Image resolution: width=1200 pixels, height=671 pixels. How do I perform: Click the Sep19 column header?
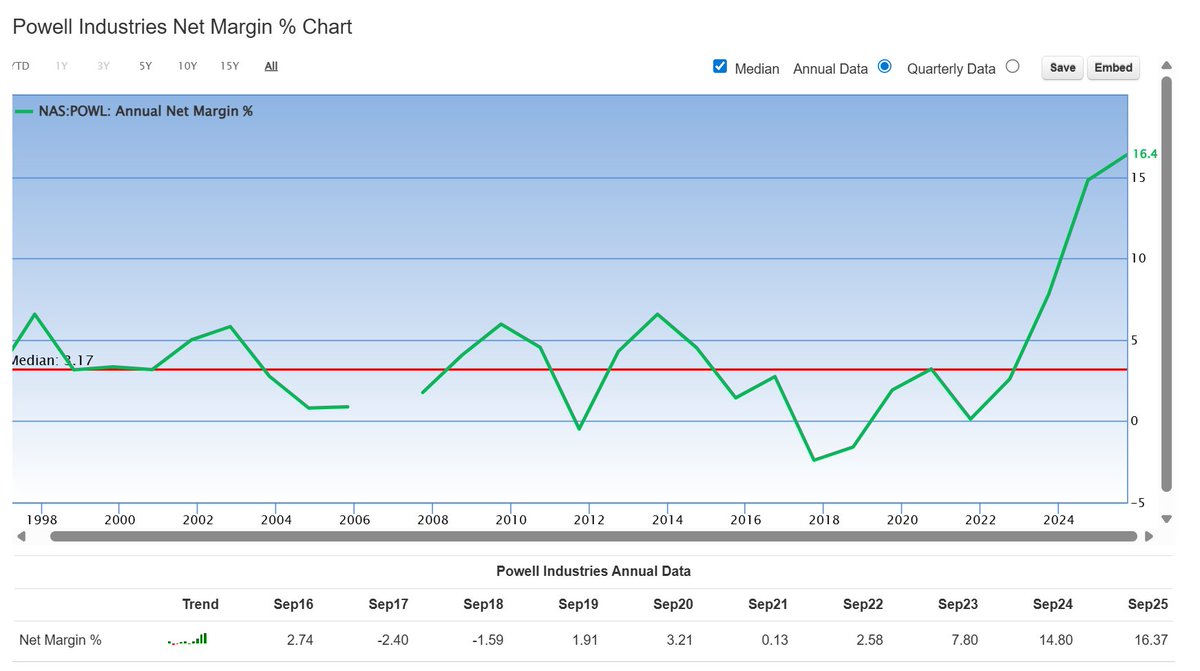578,604
